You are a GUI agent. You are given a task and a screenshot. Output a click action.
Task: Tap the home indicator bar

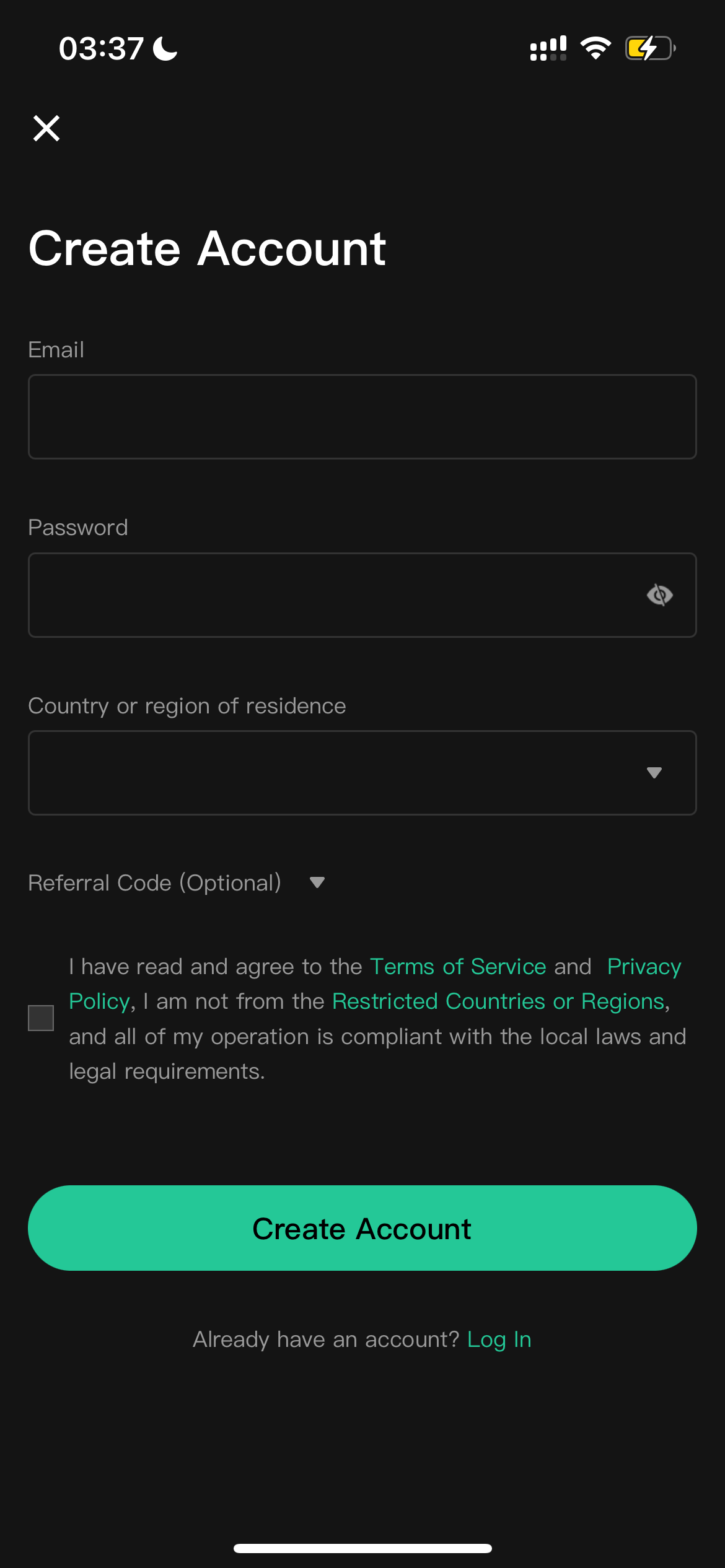tap(362, 1548)
